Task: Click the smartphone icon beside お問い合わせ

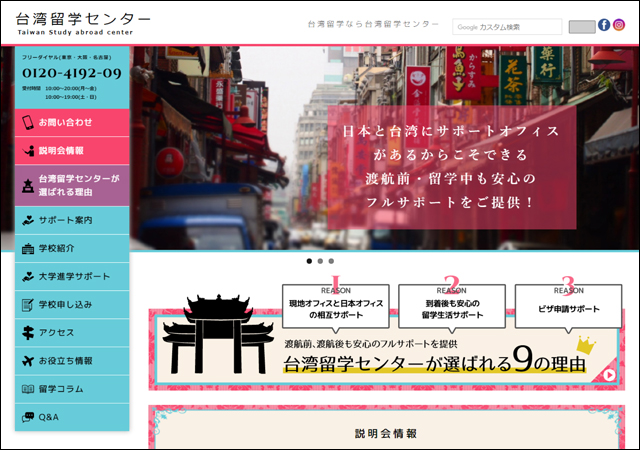Action: tap(28, 123)
